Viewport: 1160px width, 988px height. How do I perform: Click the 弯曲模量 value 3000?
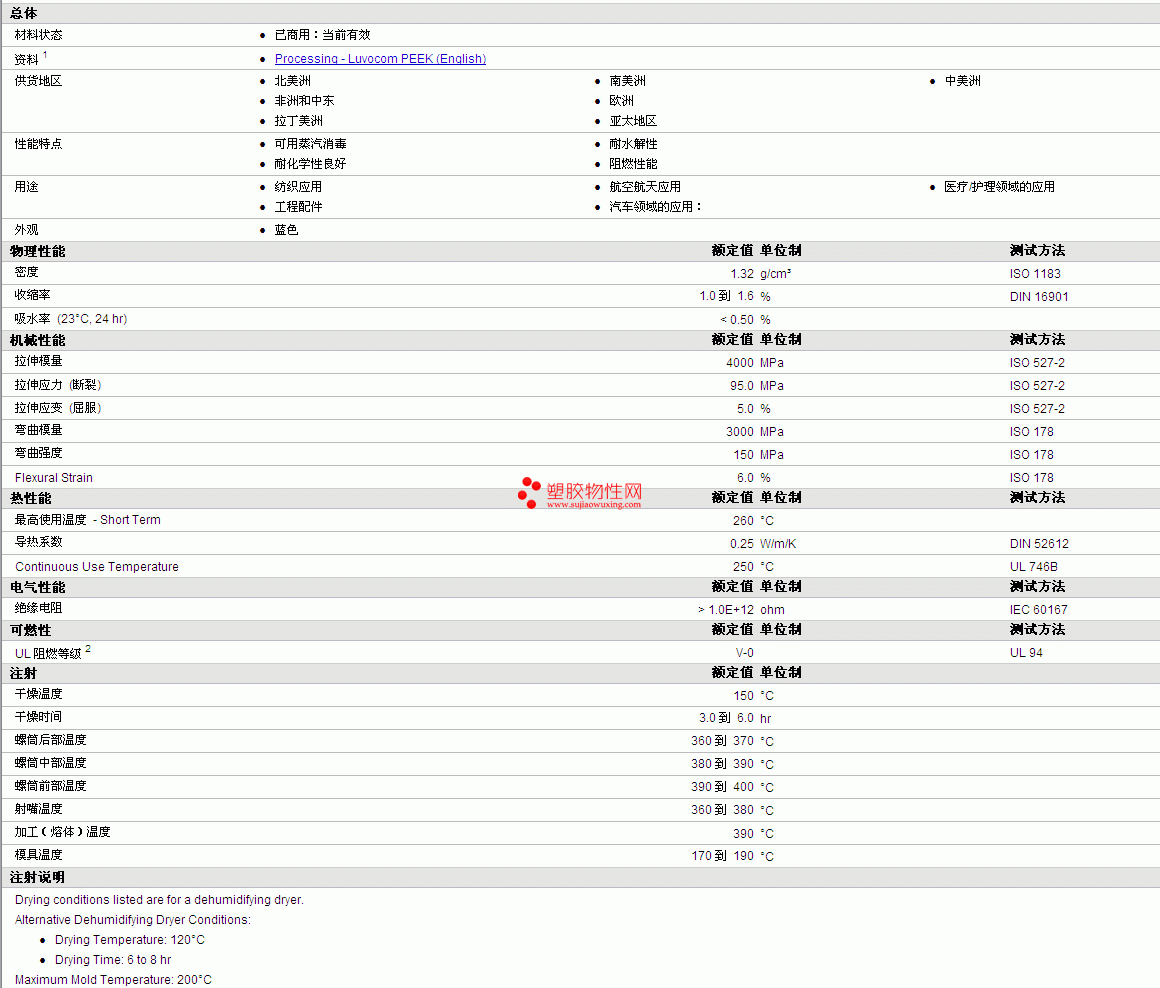740,431
